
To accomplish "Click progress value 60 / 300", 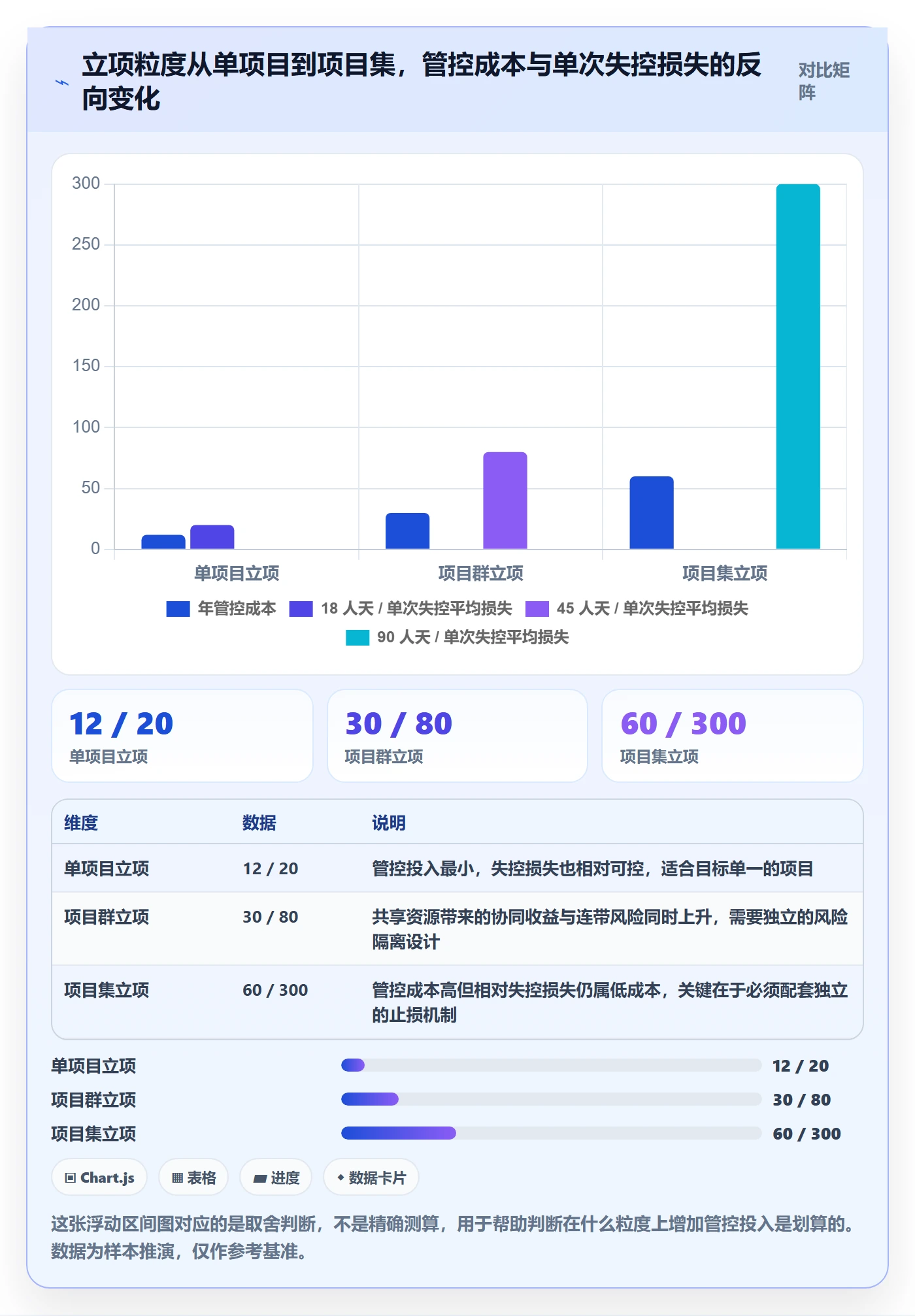I will (807, 1134).
